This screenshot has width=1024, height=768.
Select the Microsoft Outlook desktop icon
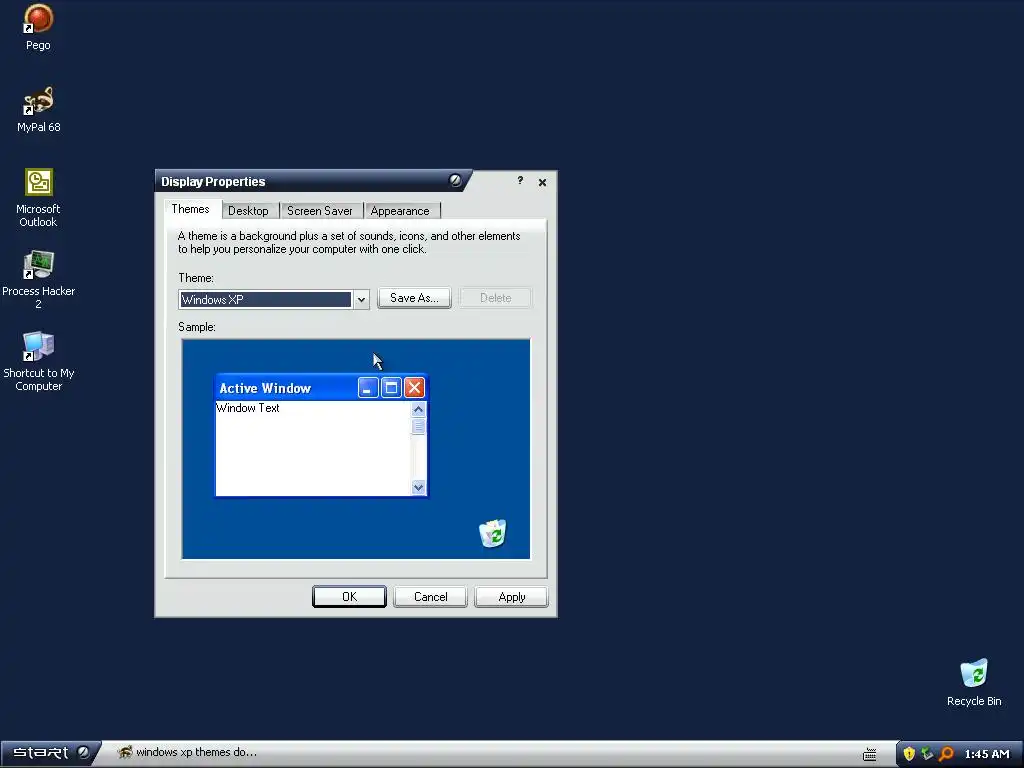(38, 198)
